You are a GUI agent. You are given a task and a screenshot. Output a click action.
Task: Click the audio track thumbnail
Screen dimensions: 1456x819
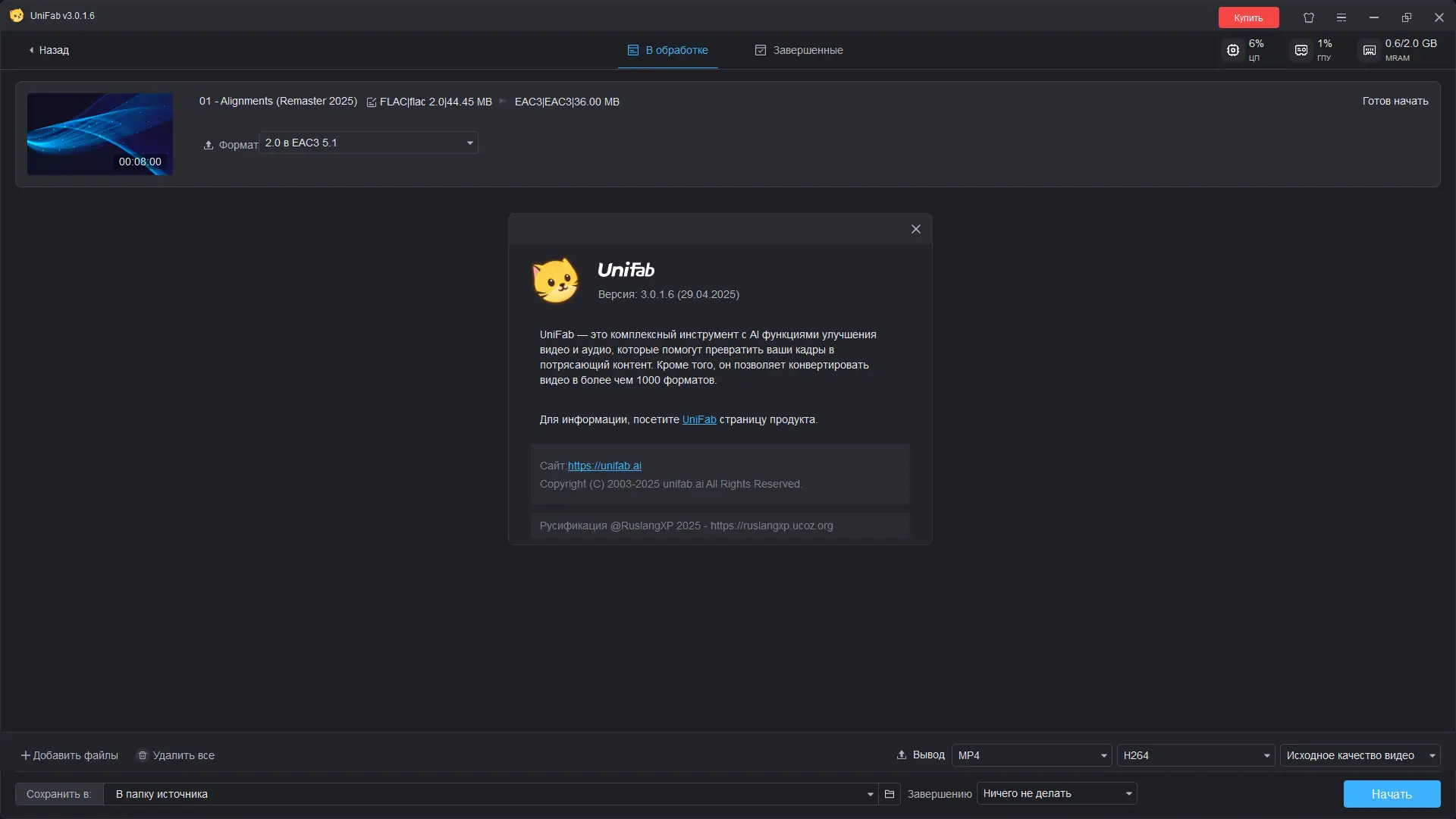[x=100, y=134]
